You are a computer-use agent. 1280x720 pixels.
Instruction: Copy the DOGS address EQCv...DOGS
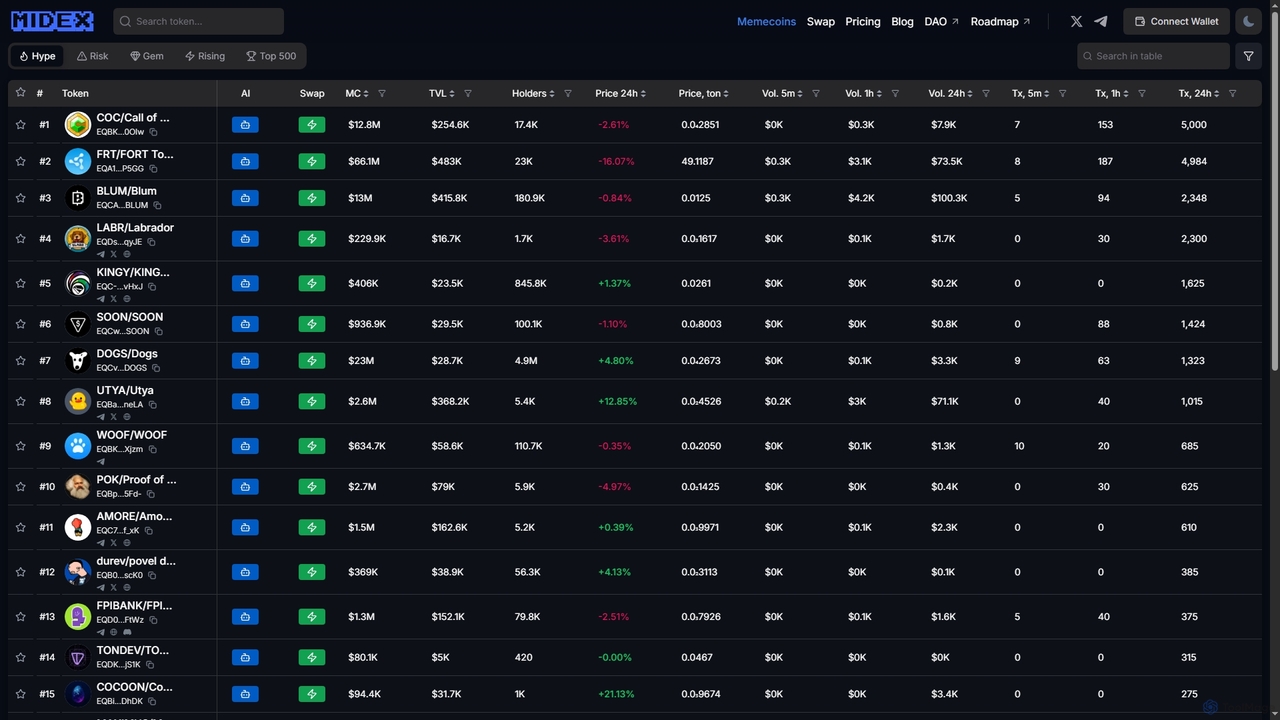(156, 368)
